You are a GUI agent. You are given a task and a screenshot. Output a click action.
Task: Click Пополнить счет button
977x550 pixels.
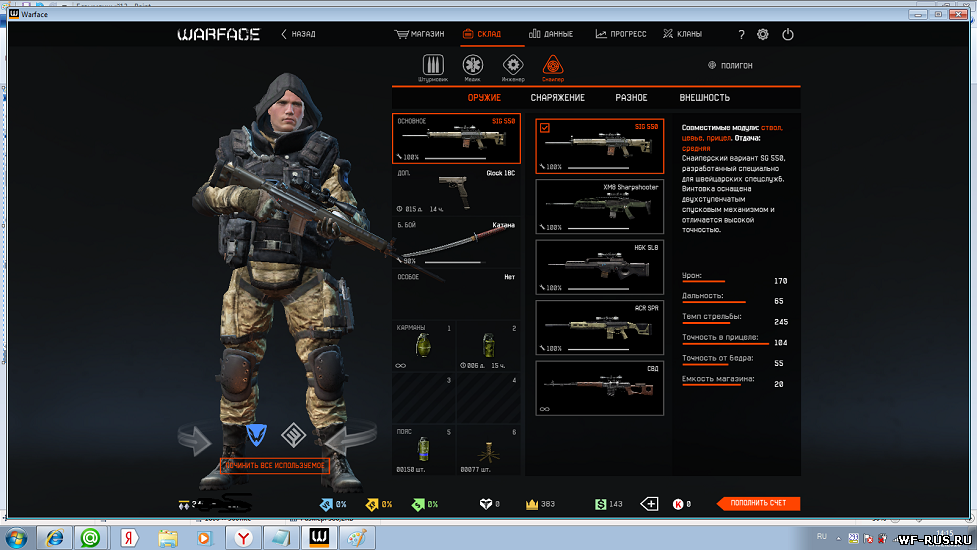tap(758, 503)
